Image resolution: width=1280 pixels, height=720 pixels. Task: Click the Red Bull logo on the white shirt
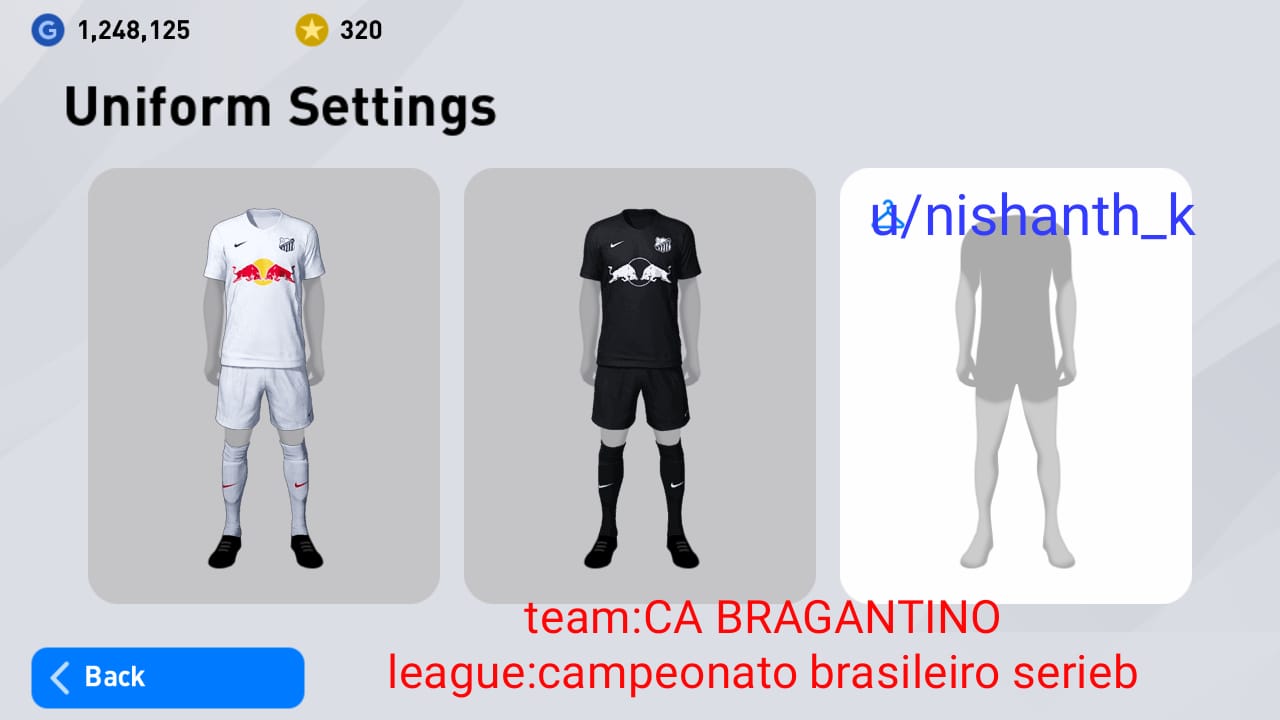(264, 271)
